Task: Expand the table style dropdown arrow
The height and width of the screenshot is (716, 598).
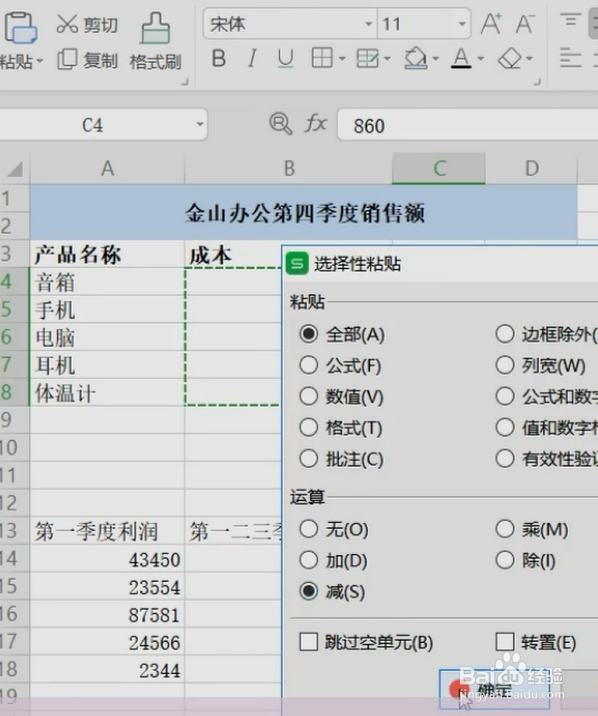Action: (x=387, y=58)
